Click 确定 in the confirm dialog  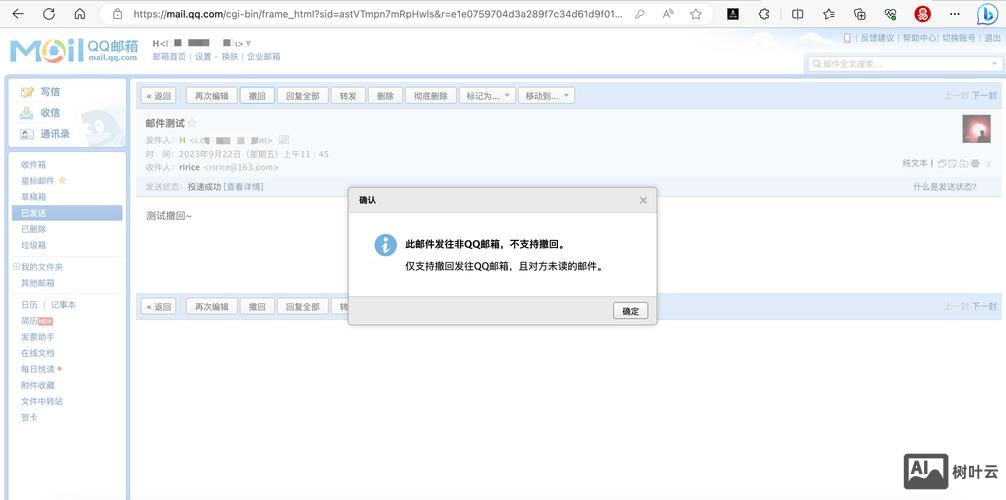click(630, 311)
